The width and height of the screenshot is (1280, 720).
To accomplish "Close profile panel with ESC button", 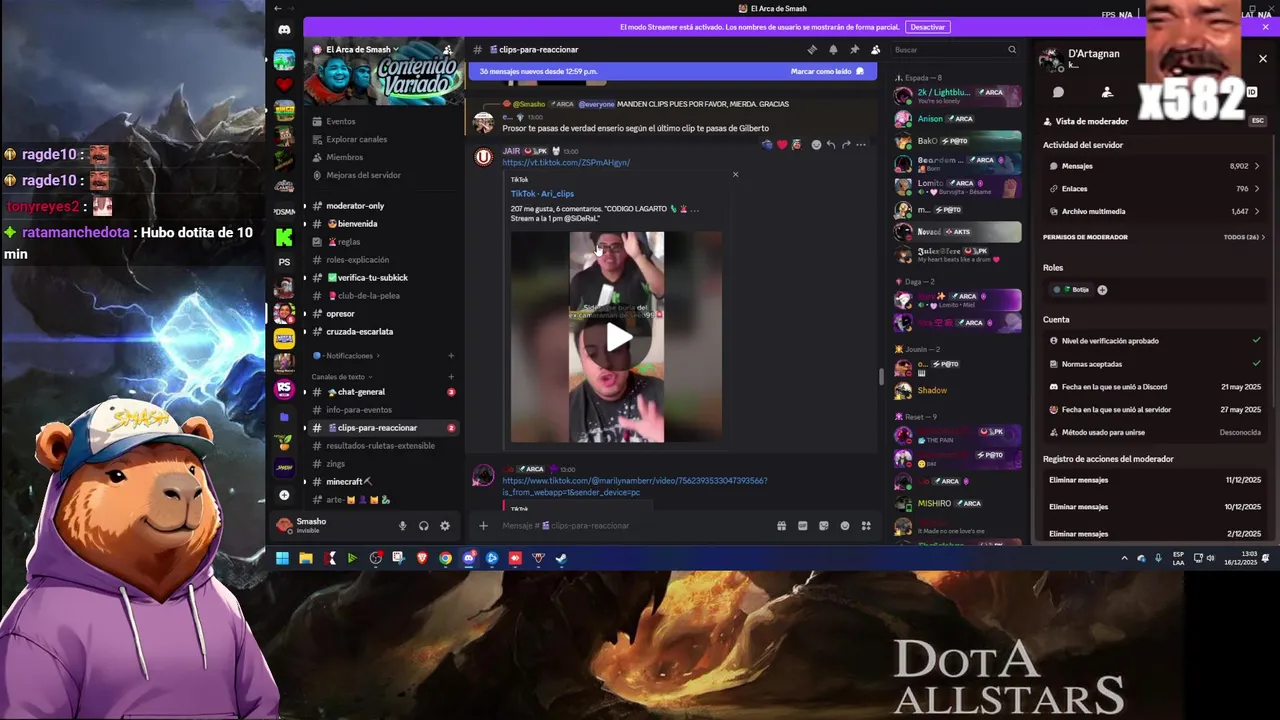I will [1258, 121].
